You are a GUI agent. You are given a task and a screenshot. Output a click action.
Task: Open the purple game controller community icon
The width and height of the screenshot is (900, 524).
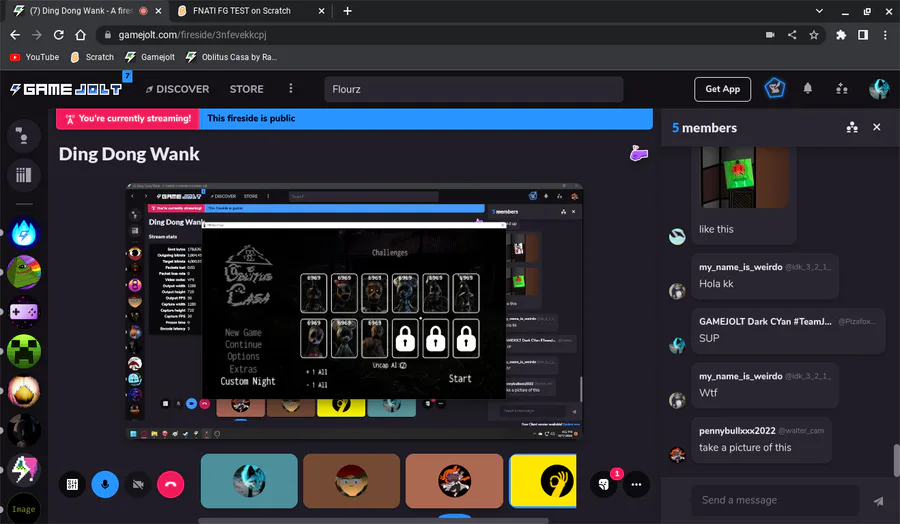24,312
